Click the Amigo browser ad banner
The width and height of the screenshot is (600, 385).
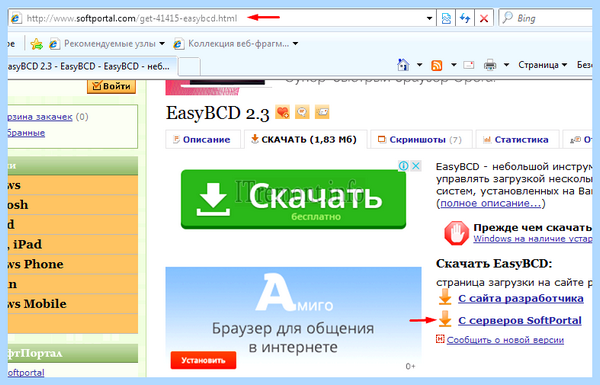click(x=293, y=321)
